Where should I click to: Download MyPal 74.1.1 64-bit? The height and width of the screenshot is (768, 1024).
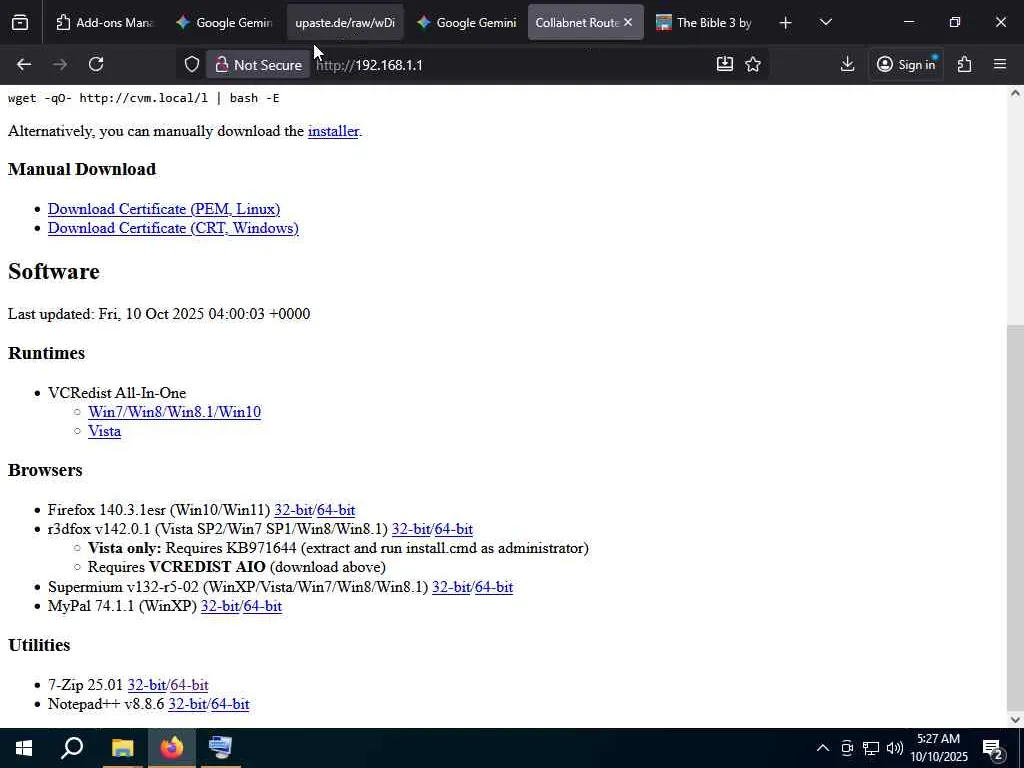point(263,606)
